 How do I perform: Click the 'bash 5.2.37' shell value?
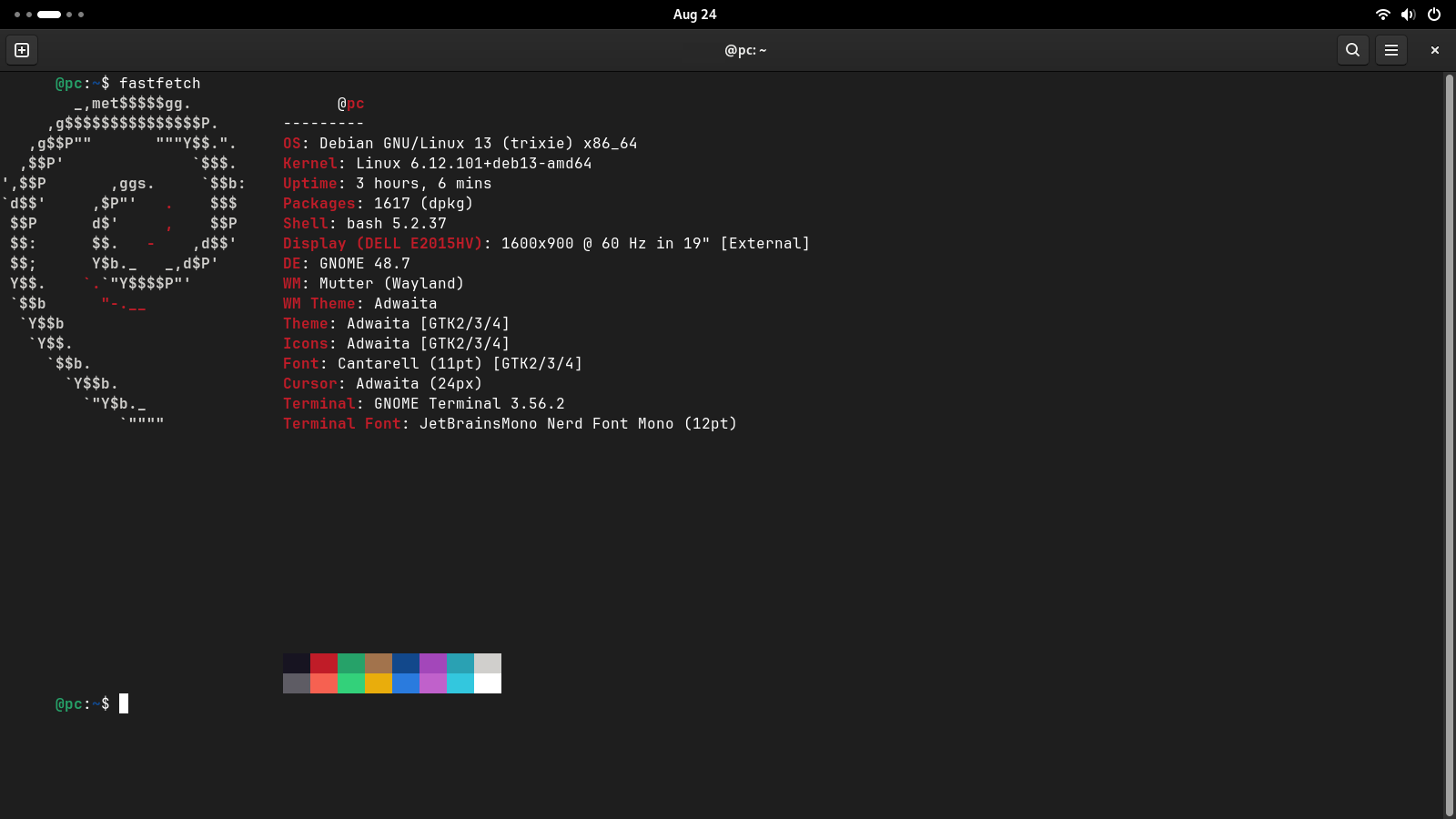pyautogui.click(x=397, y=224)
